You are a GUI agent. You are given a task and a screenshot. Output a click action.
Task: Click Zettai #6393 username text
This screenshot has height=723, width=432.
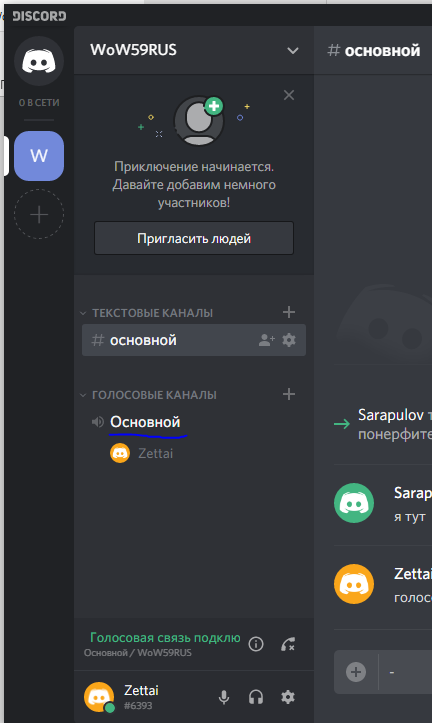pos(141,697)
